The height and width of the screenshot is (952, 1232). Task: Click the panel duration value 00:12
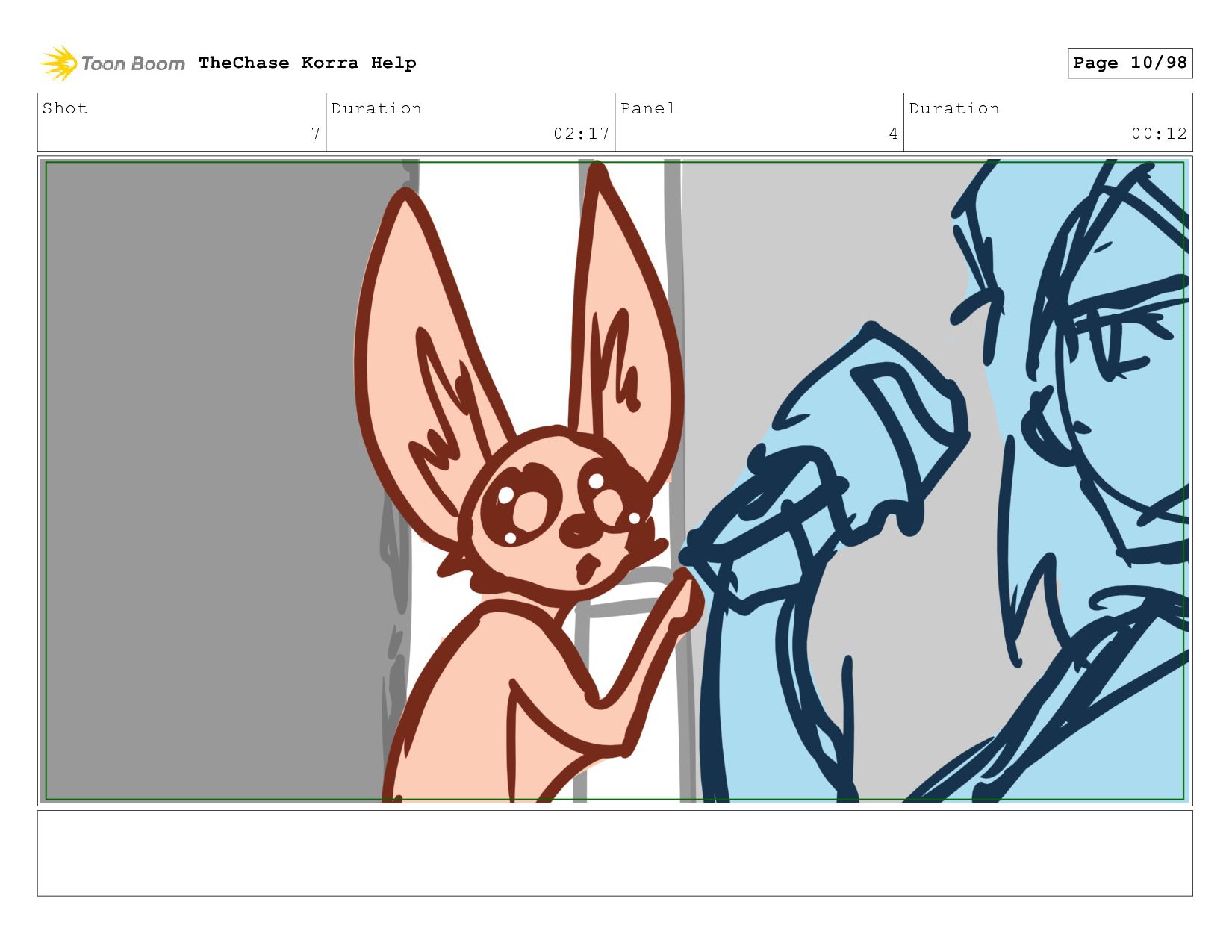click(1159, 134)
